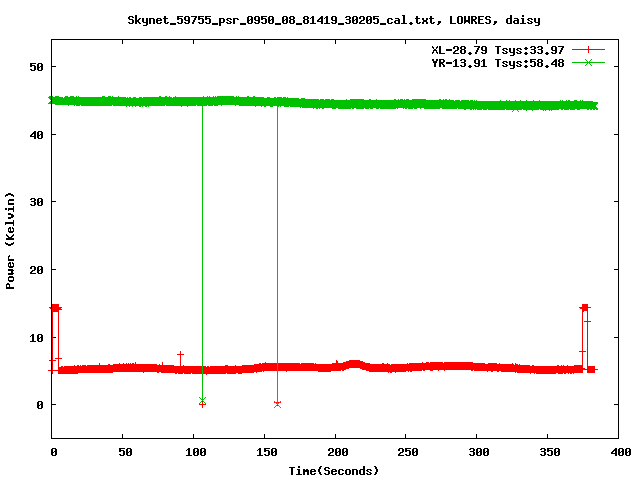Click the green dropout spike near 106 seconds
The width and height of the screenshot is (640, 480).
[x=202, y=253]
